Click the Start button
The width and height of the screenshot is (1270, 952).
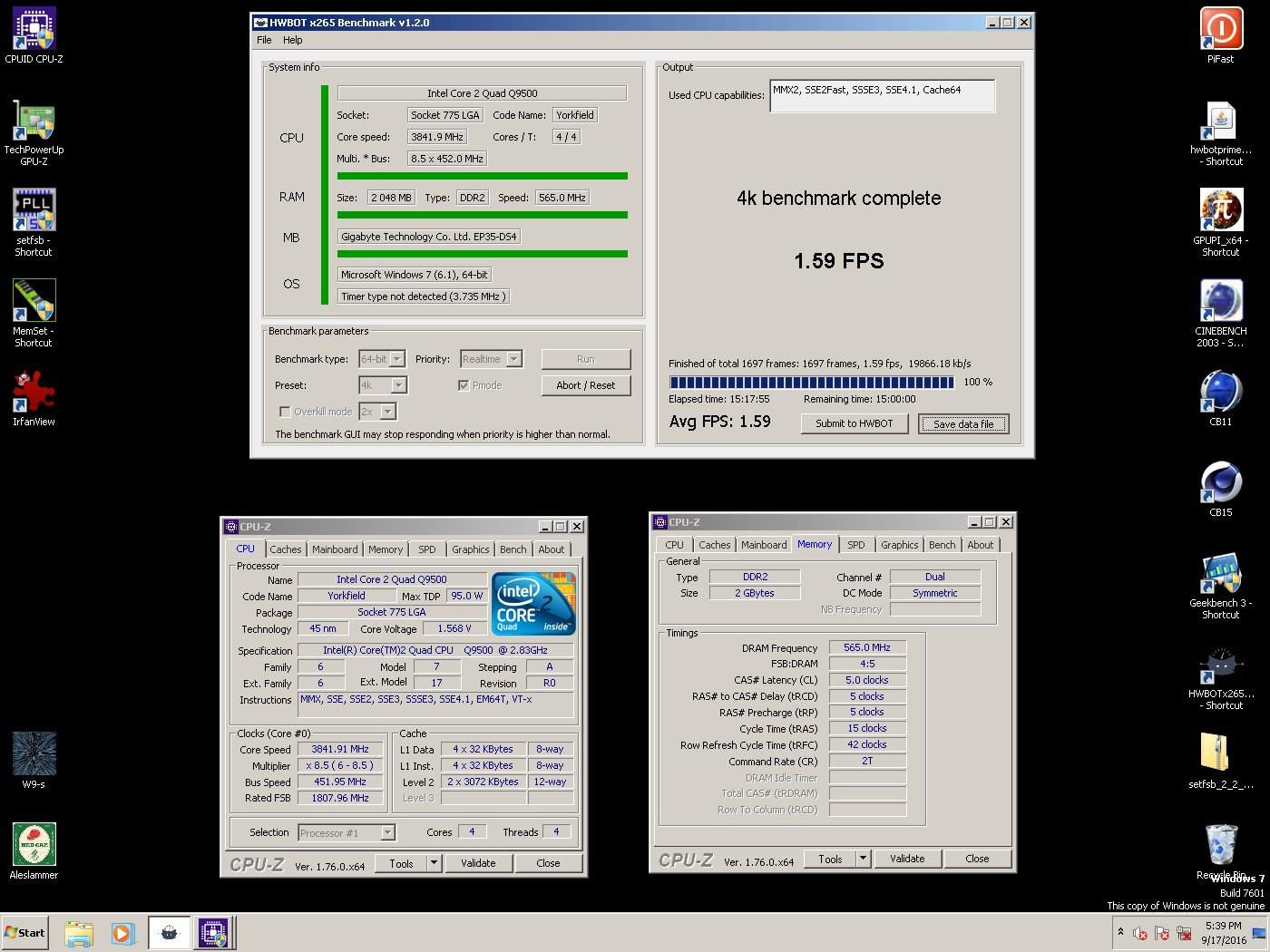tap(25, 933)
